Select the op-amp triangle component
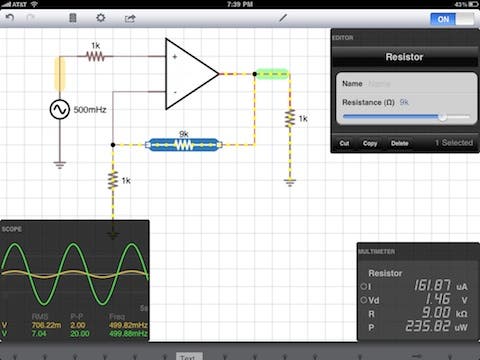The height and width of the screenshot is (360, 480). (x=192, y=74)
